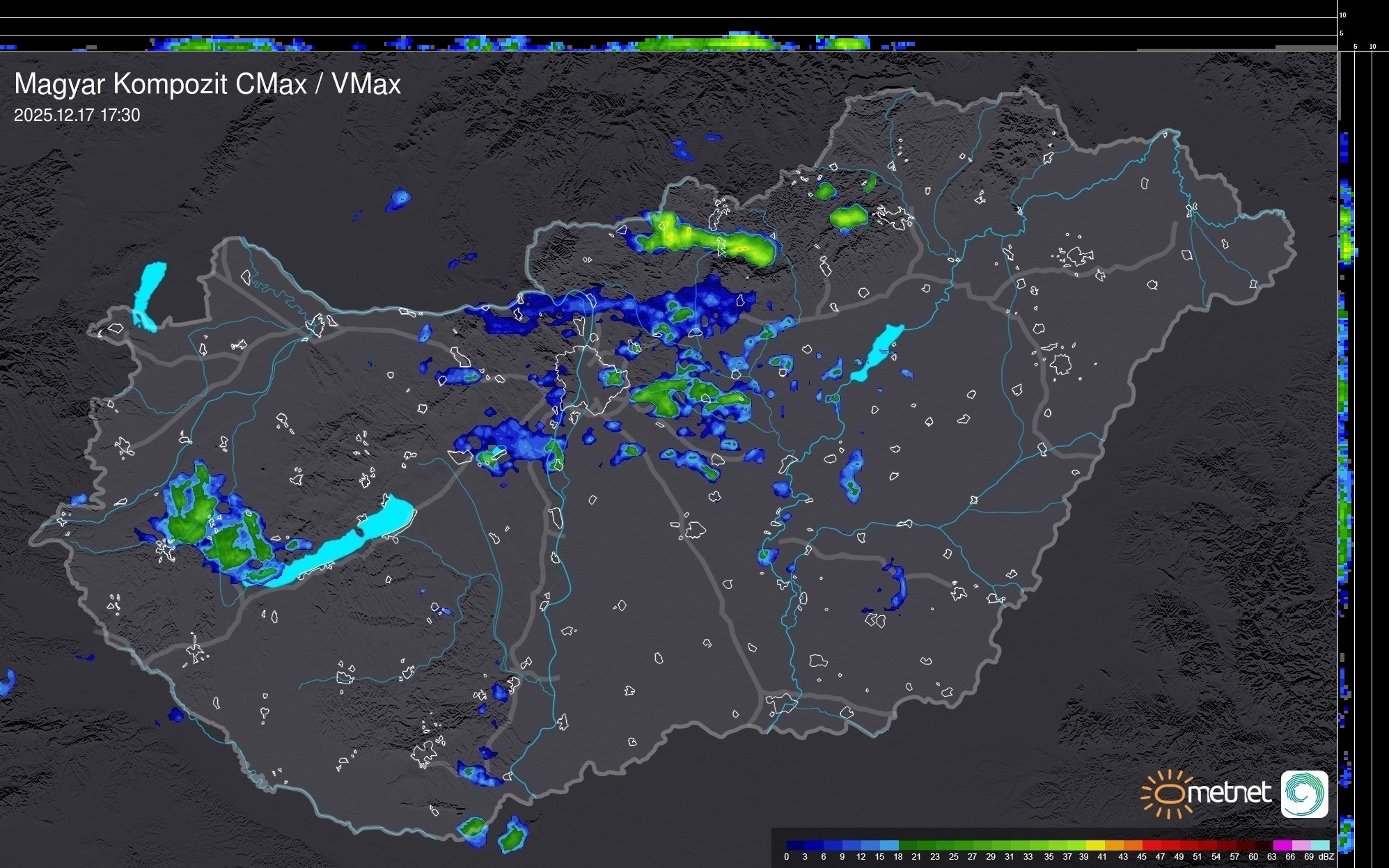
Task: Click the orange 41 dBZ legend swatch
Action: pyautogui.click(x=1114, y=845)
